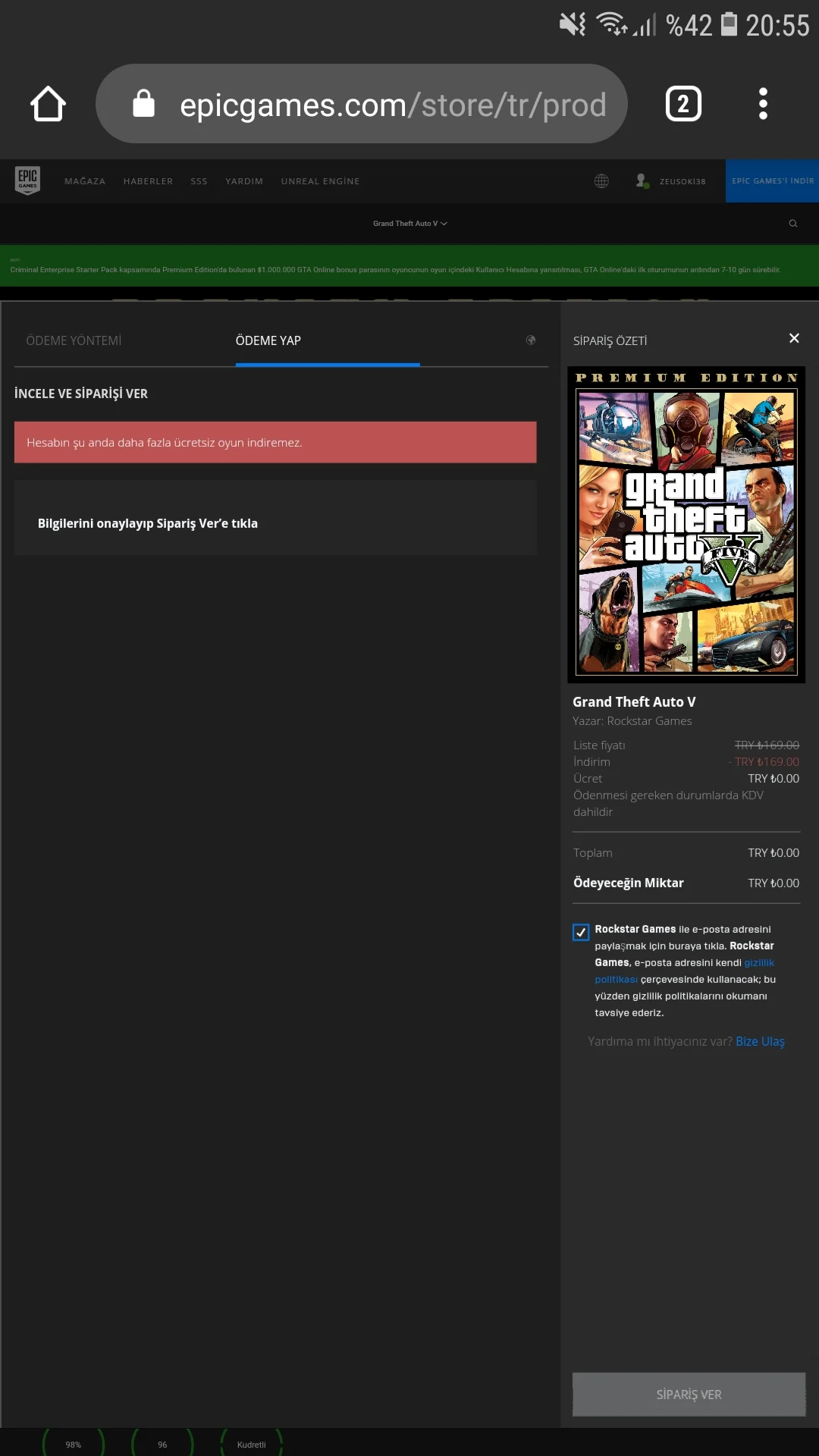Click the green Criminal Enterprise Starter Pack notice
The width and height of the screenshot is (819, 1456).
click(x=409, y=265)
